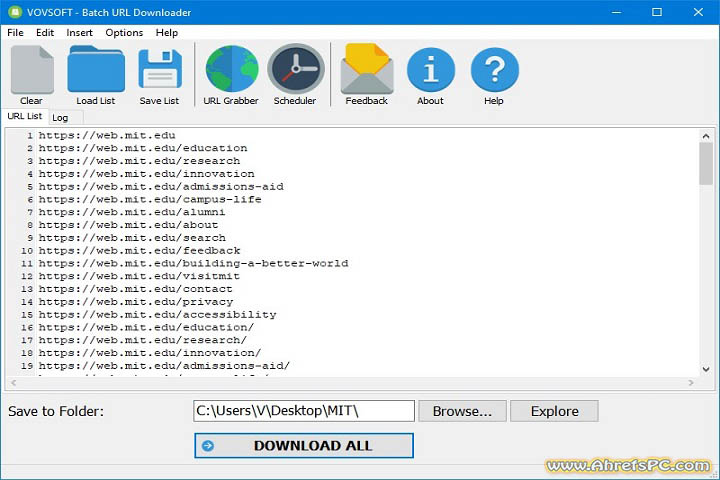Image resolution: width=720 pixels, height=480 pixels.
Task: Open the Edit menu
Action: point(45,33)
